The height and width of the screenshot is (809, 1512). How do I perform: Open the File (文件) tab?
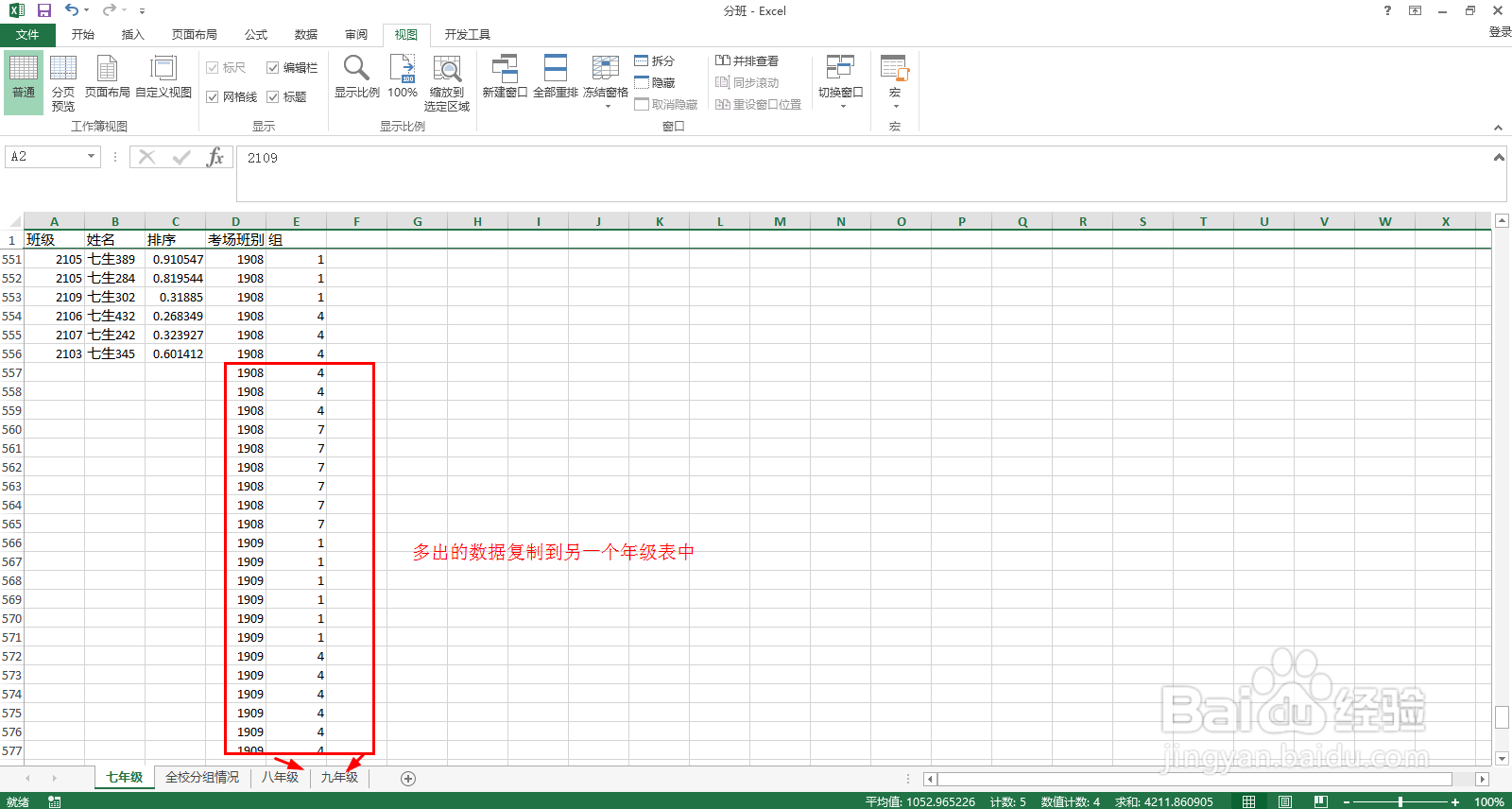(x=27, y=35)
